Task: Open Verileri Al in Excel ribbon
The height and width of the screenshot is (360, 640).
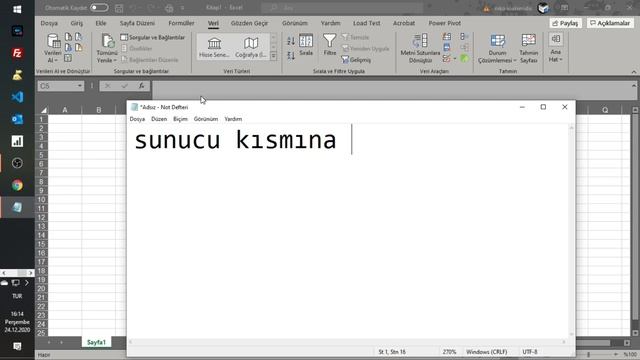Action: [53, 48]
